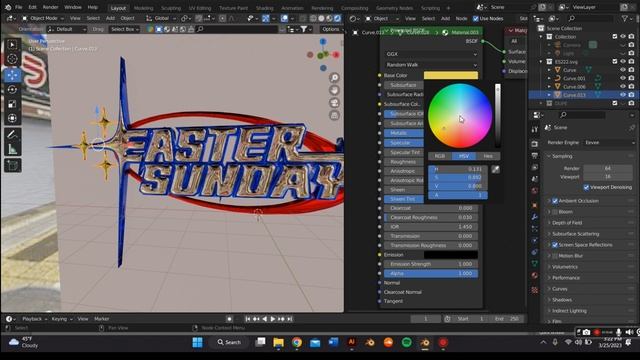
Task: Hide Curve.013 with its eye icon
Action: [623, 95]
